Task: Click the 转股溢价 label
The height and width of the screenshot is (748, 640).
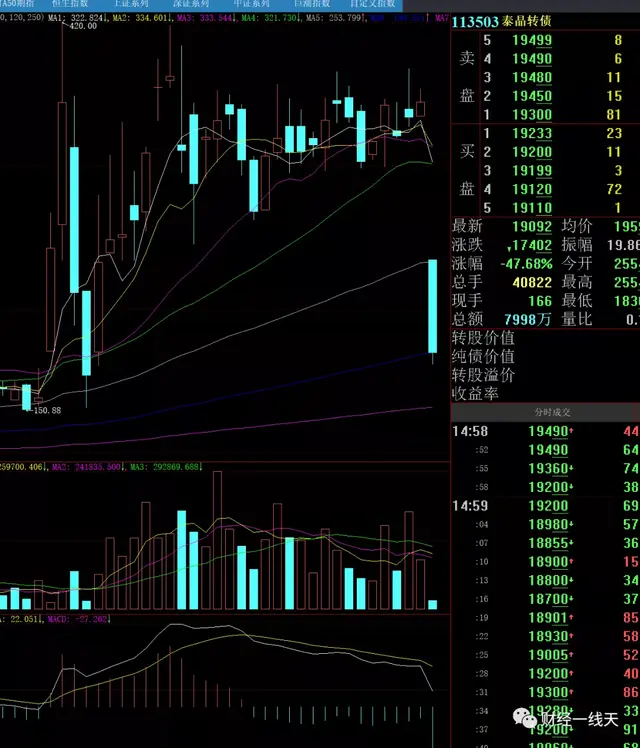Action: point(483,375)
